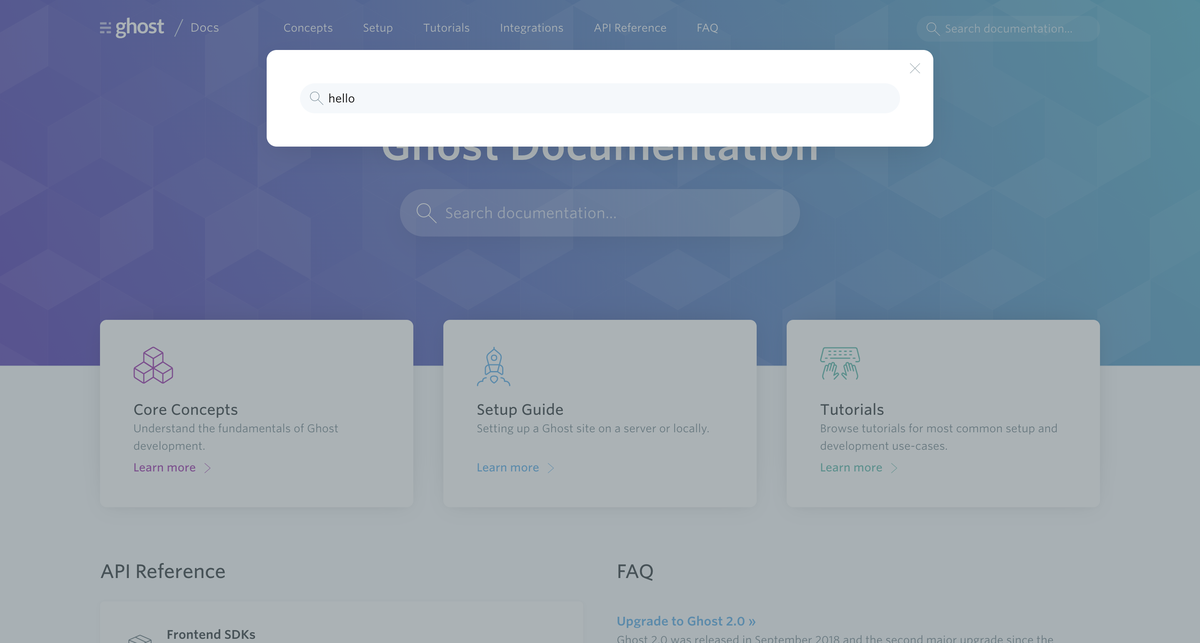This screenshot has width=1200, height=643.
Task: Open the Docs home link
Action: point(204,28)
